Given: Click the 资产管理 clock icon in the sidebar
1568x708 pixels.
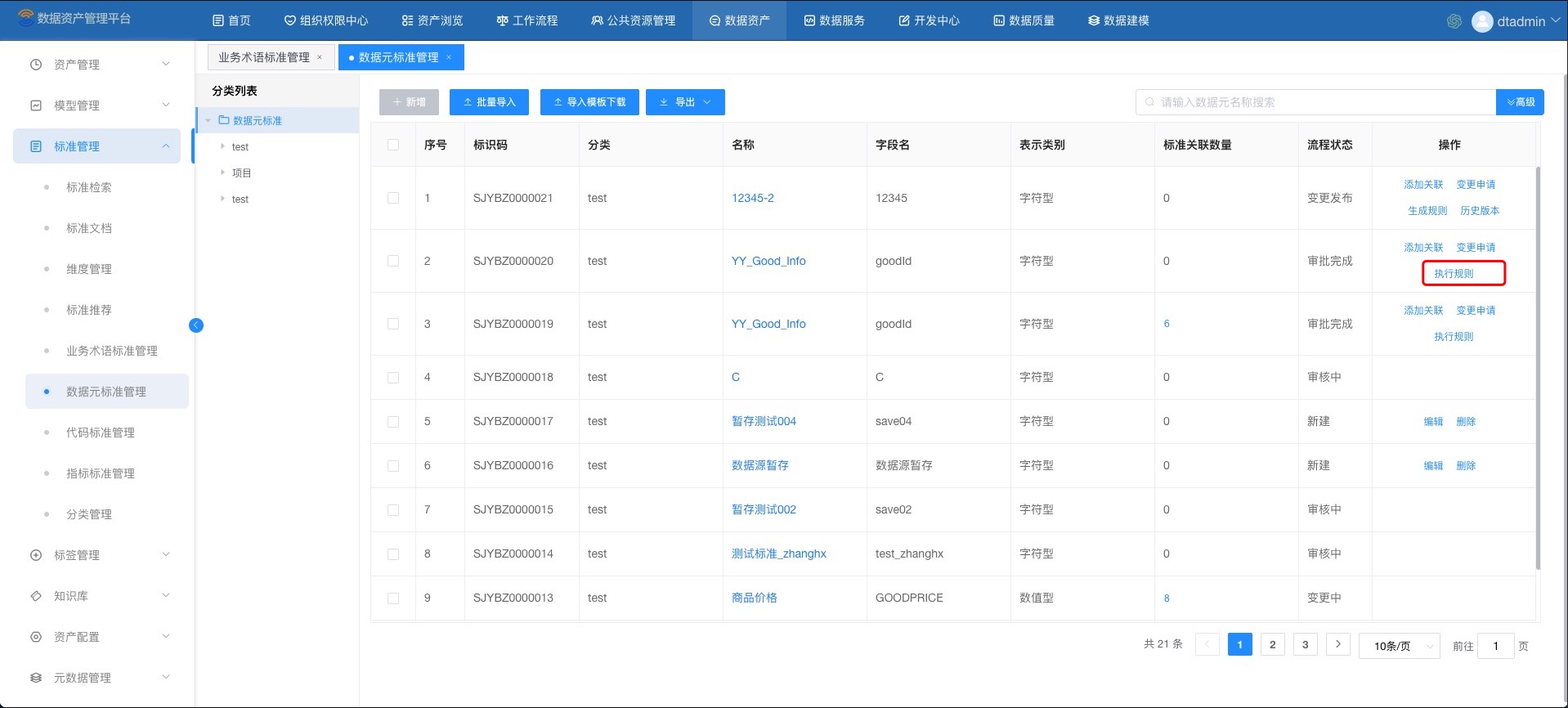Looking at the screenshot, I should [36, 65].
